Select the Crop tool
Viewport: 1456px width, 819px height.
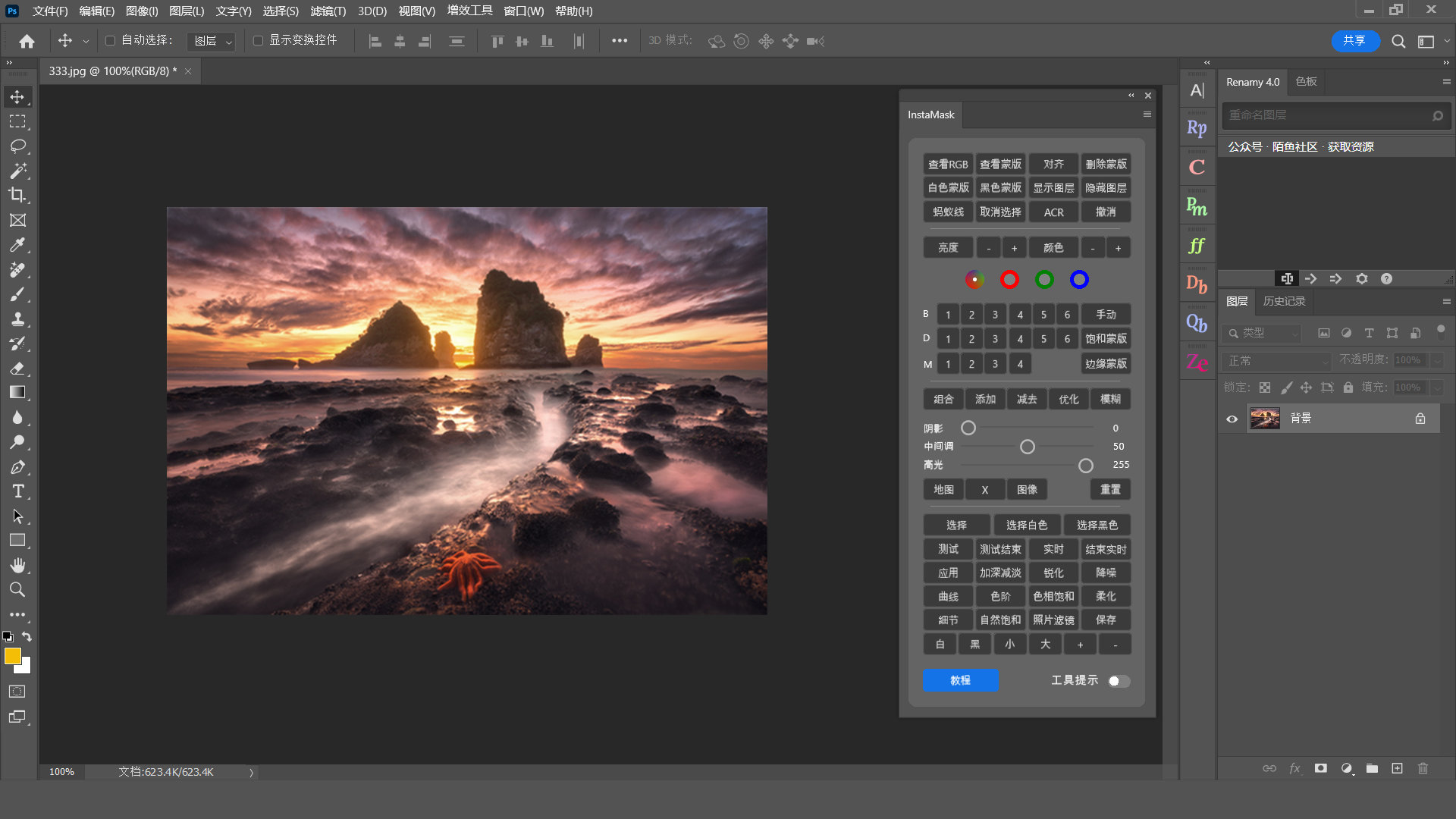pos(17,195)
